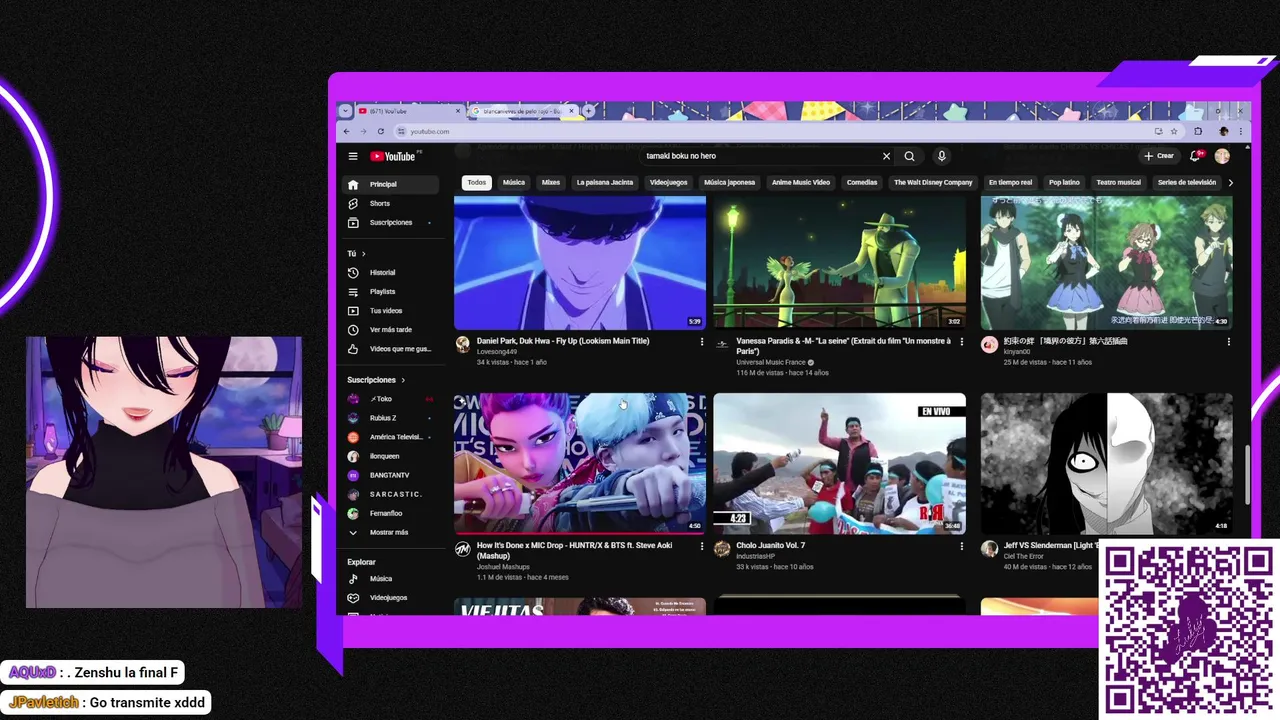
Task: Start voice search with microphone icon
Action: point(941,156)
